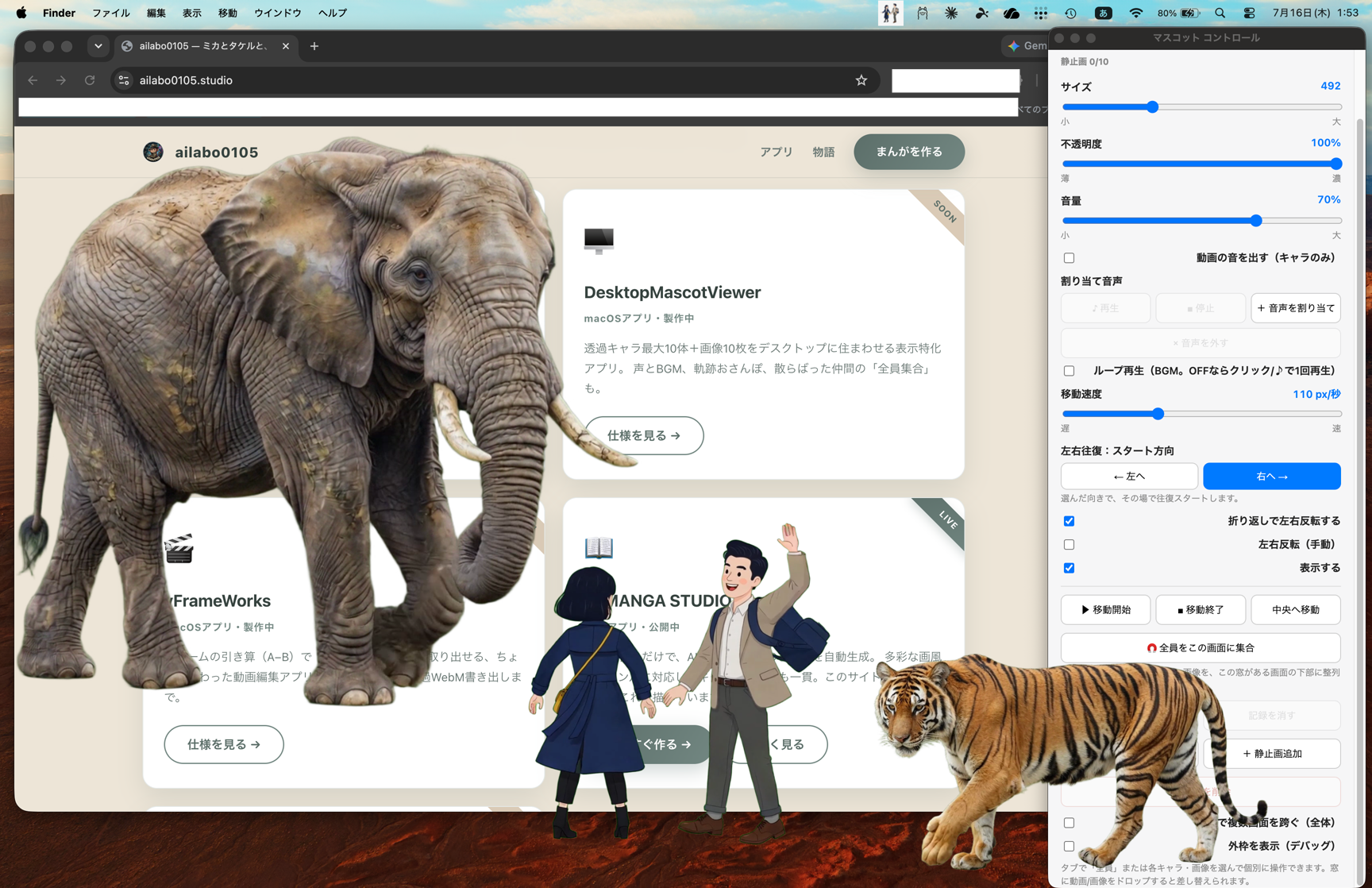Open the battery status at 80%
The width and height of the screenshot is (1372, 888).
1178,13
